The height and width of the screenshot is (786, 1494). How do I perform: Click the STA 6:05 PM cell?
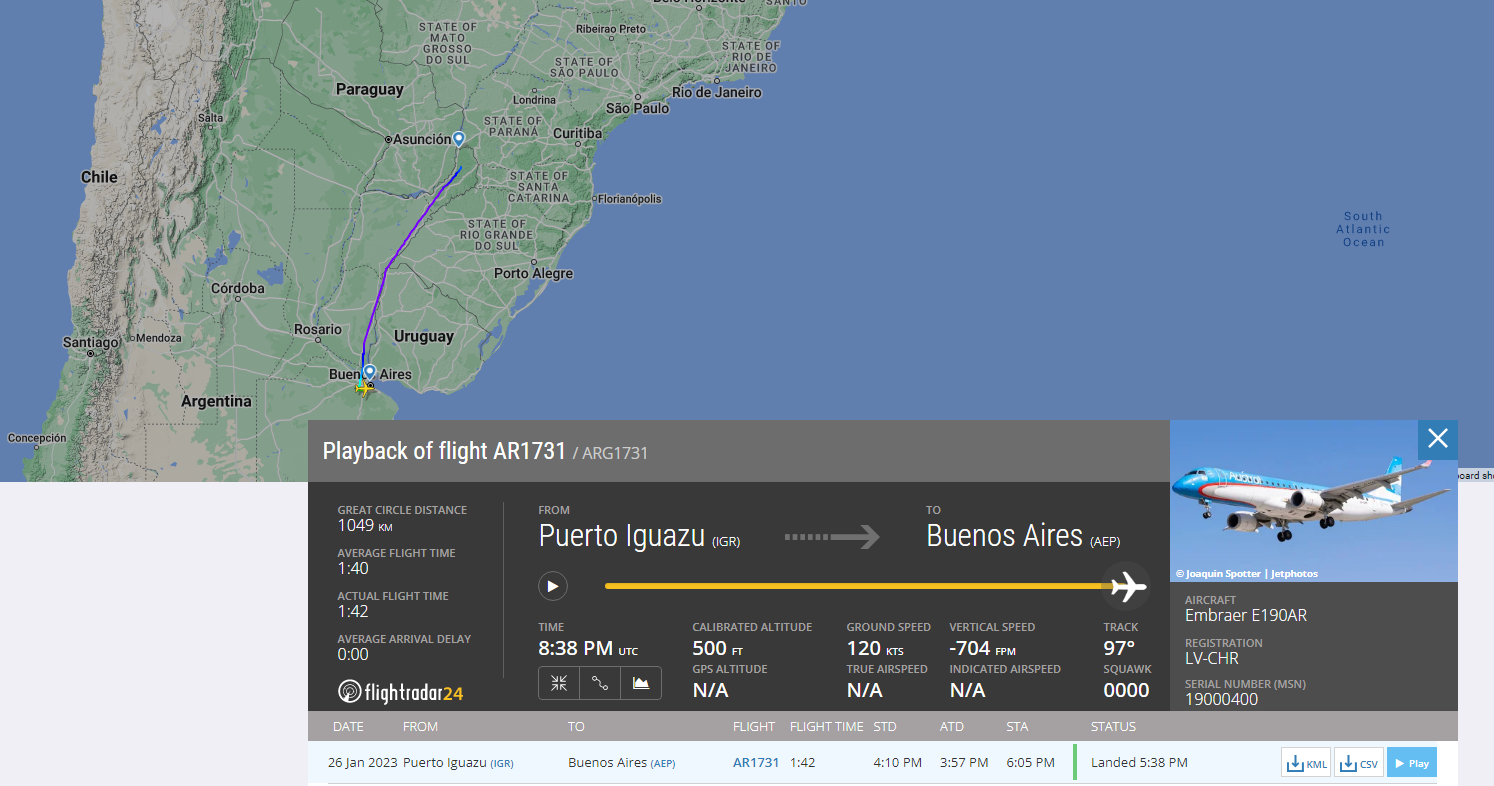(x=1030, y=762)
